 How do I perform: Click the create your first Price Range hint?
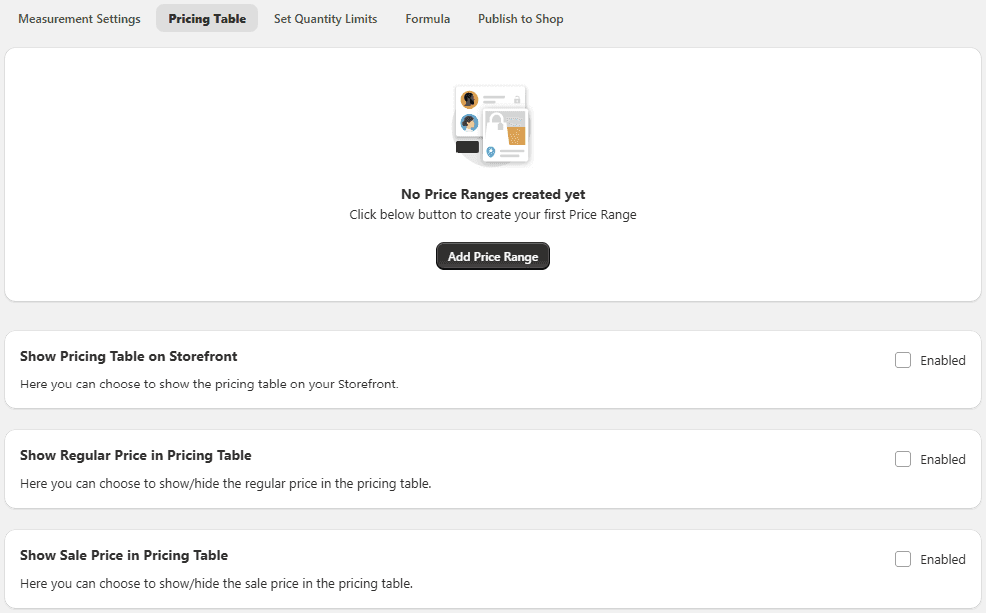coord(493,215)
